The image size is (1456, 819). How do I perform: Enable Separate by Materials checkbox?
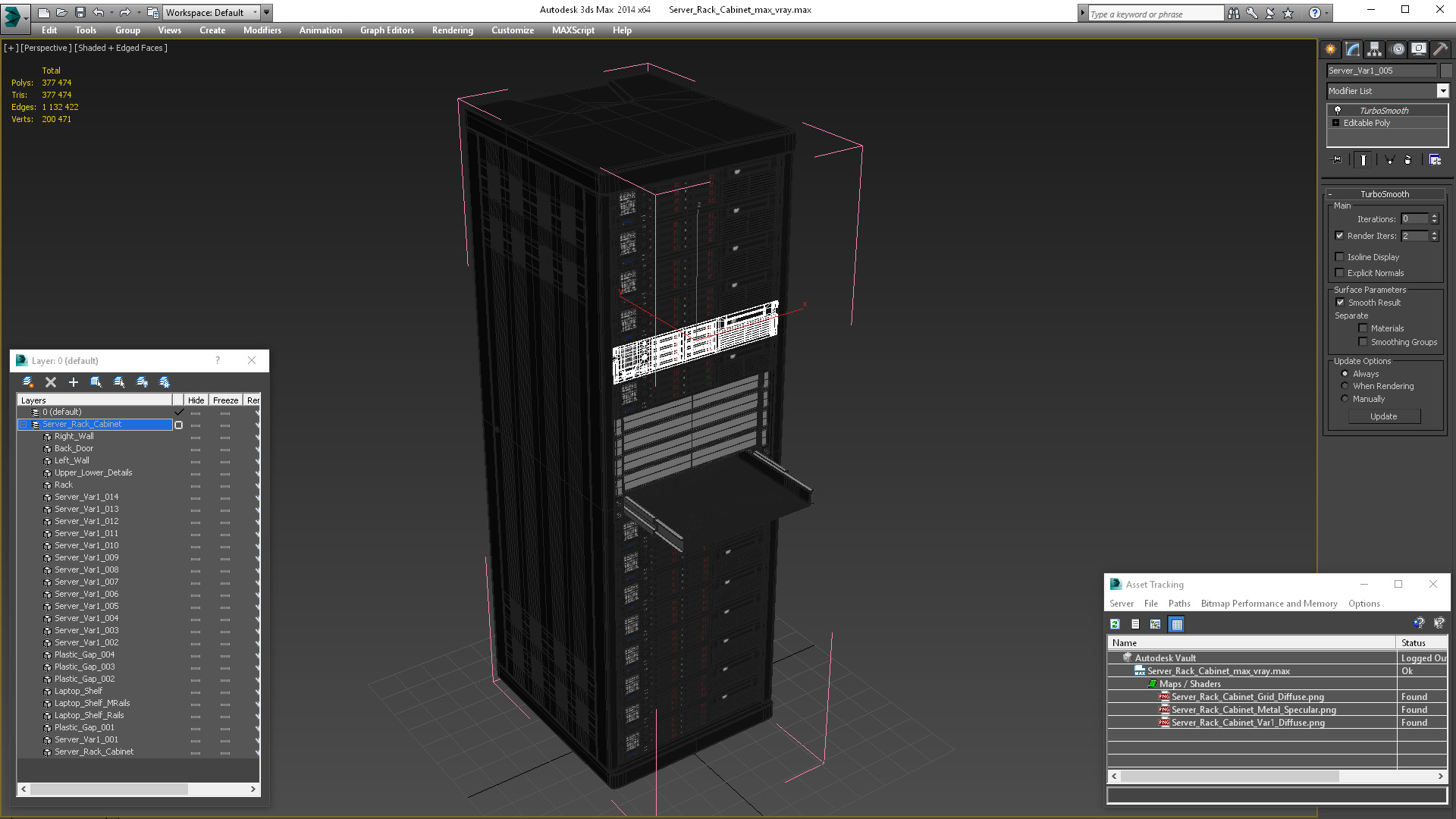(x=1363, y=328)
